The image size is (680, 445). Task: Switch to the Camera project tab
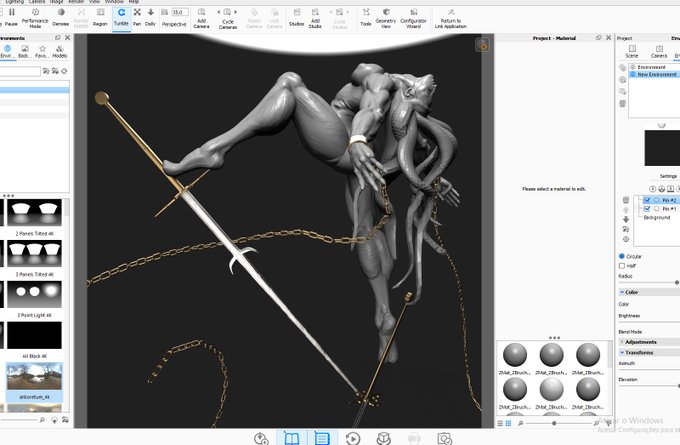[659, 52]
